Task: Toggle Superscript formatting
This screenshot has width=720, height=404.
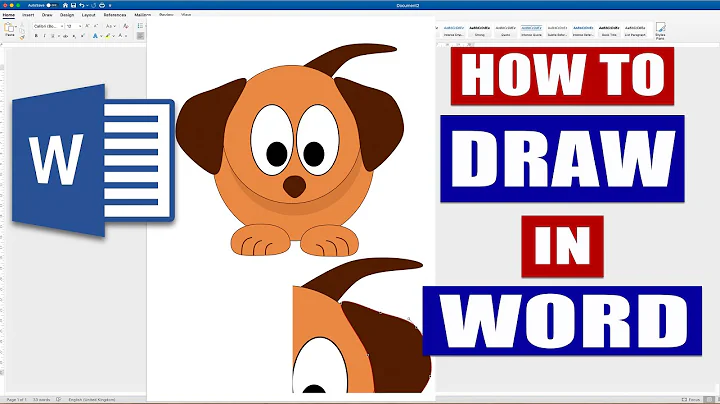Action: click(x=83, y=36)
